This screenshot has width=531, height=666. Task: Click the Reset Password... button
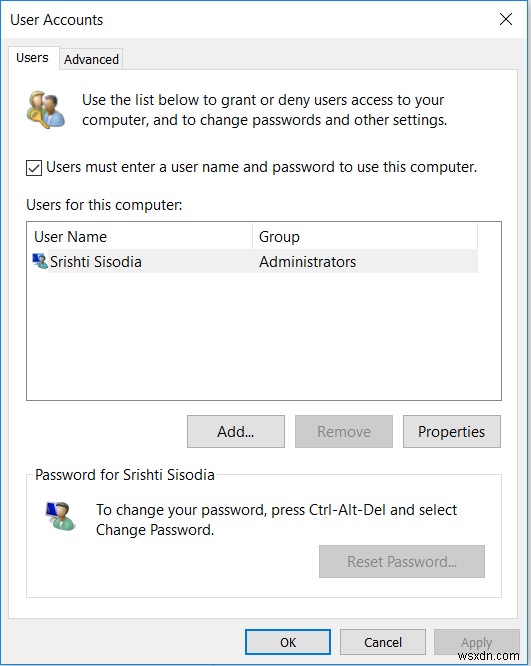(x=402, y=562)
